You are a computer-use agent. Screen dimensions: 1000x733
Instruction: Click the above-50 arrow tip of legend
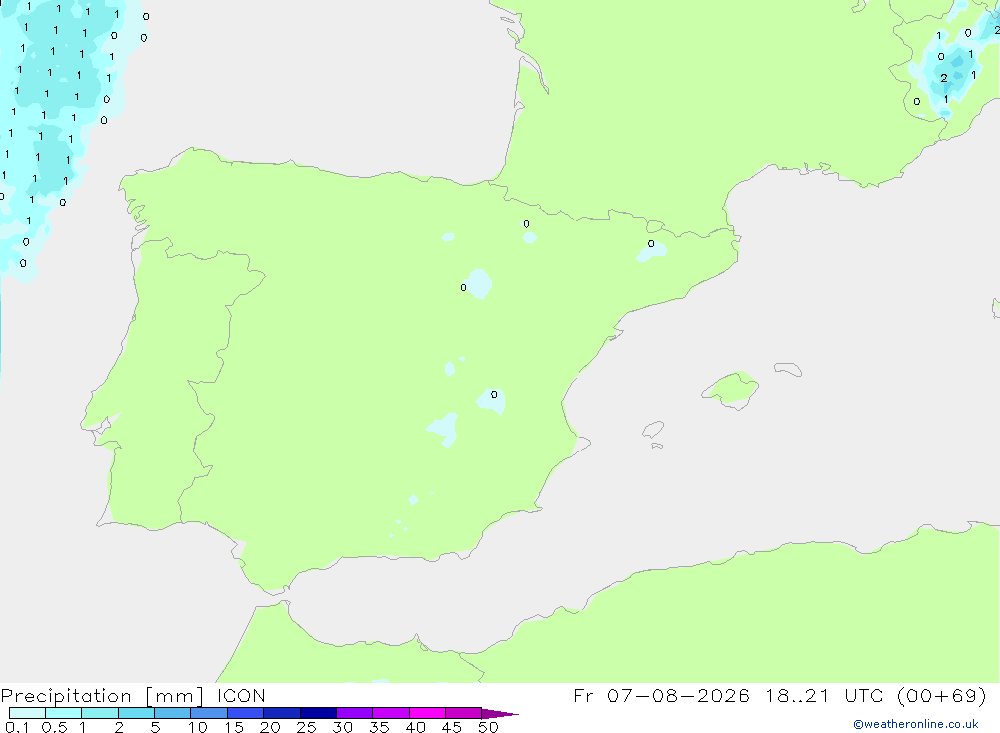click(x=499, y=714)
